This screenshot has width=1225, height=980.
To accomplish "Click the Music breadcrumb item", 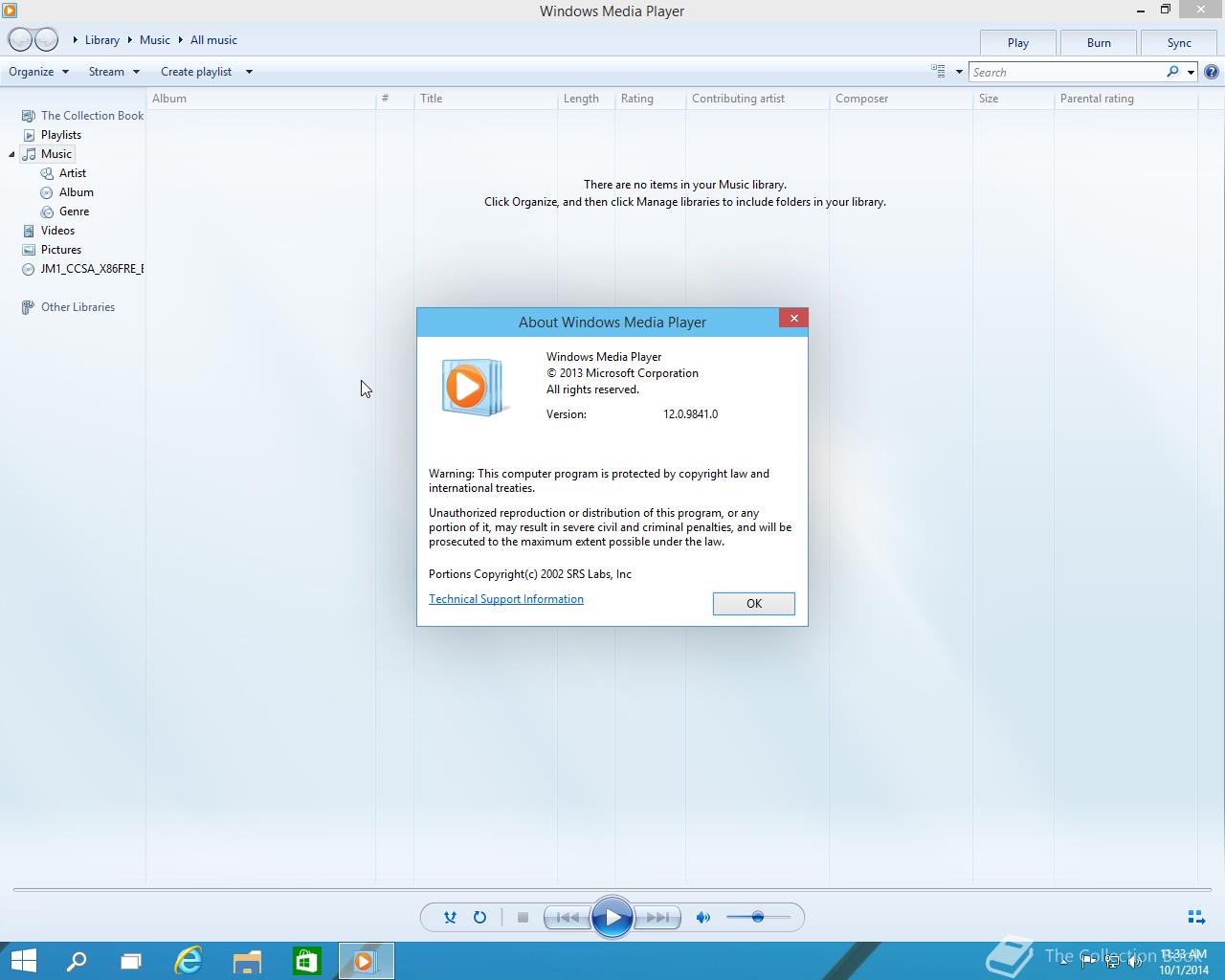I will pos(155,40).
